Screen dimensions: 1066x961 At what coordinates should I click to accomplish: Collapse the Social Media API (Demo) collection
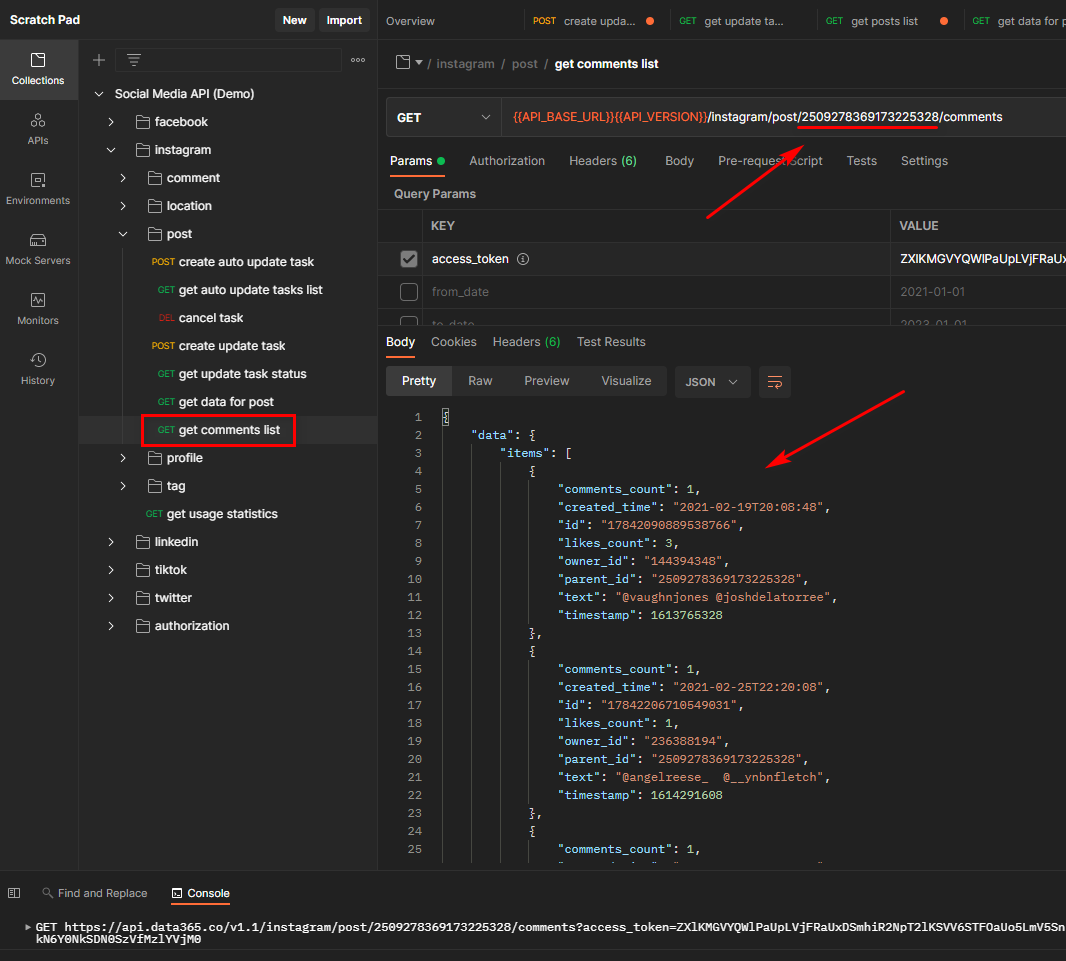[99, 94]
